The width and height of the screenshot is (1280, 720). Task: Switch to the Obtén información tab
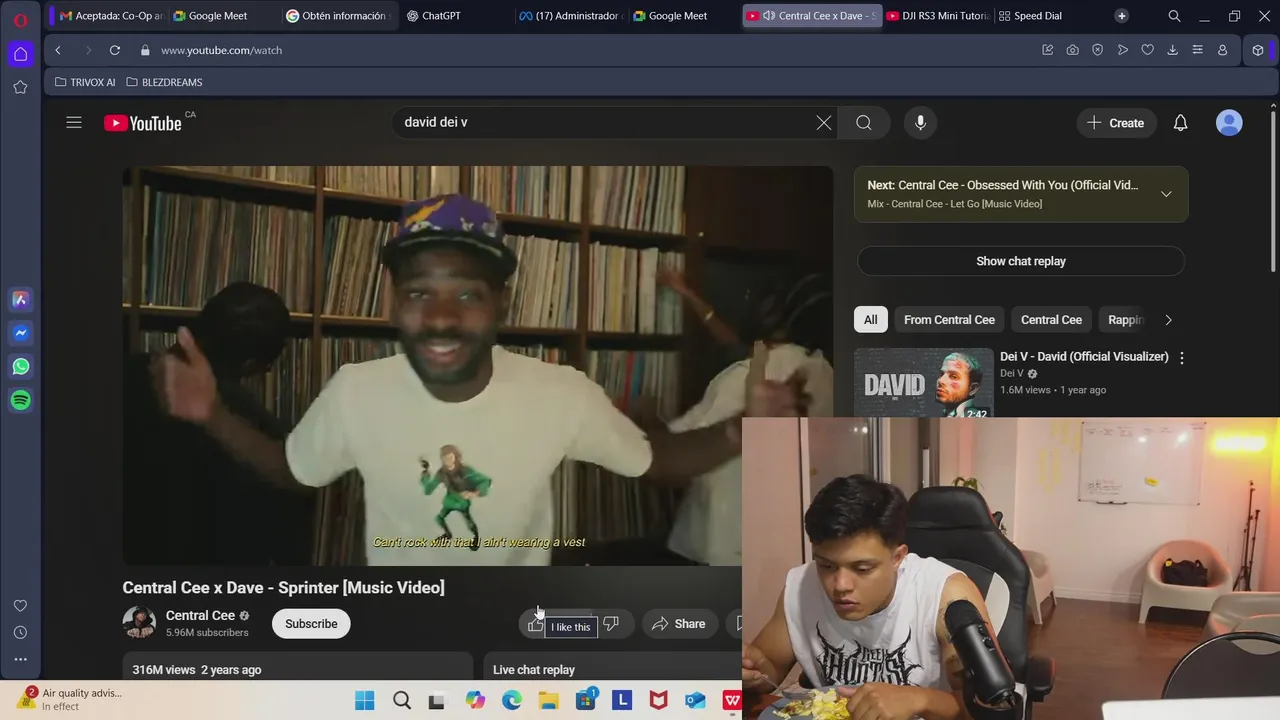point(337,16)
